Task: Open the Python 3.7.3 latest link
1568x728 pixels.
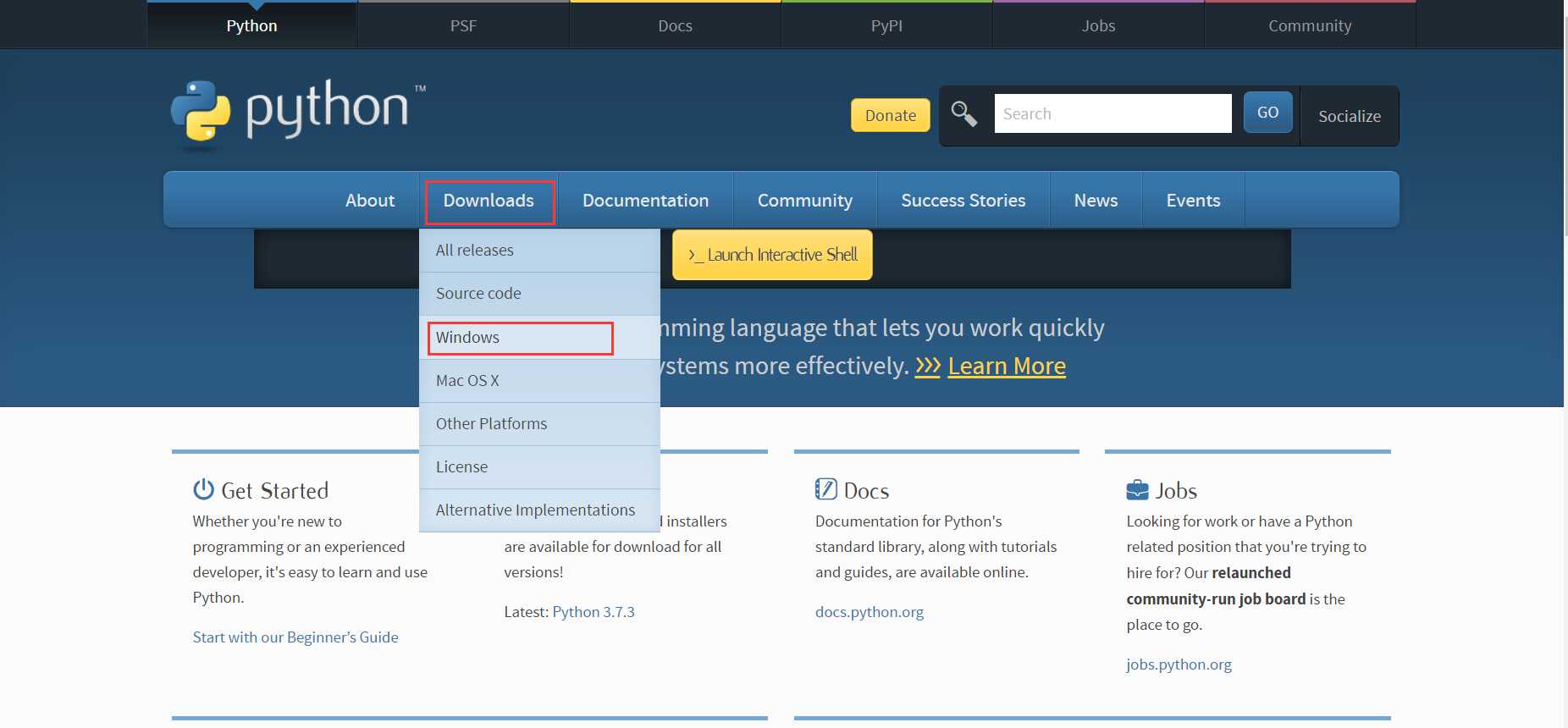Action: coord(594,612)
